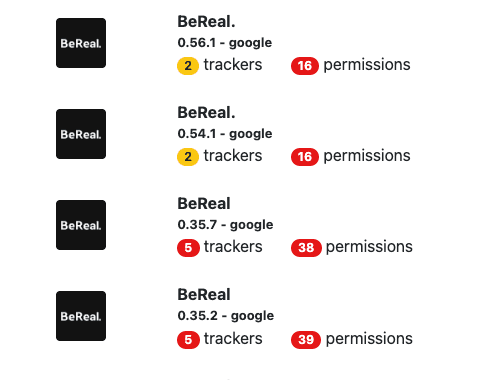This screenshot has width=480, height=380.
Task: Open BeReal icon for version 0.35.7
Action: (81, 225)
